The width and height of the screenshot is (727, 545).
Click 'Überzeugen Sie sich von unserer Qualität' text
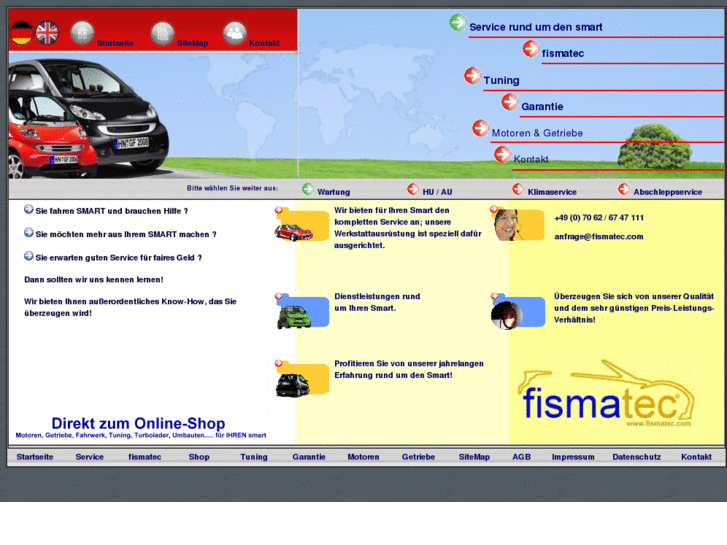point(634,308)
